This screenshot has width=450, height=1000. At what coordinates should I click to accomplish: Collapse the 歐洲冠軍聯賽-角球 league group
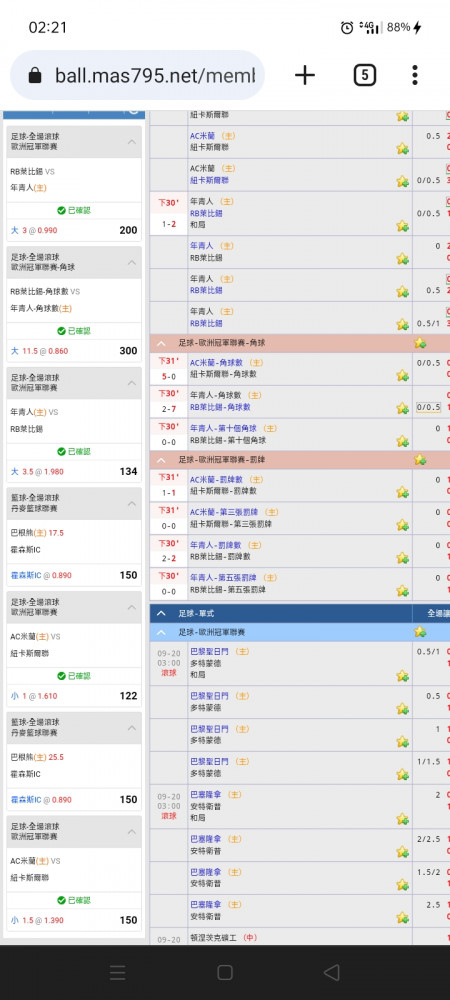pos(161,343)
